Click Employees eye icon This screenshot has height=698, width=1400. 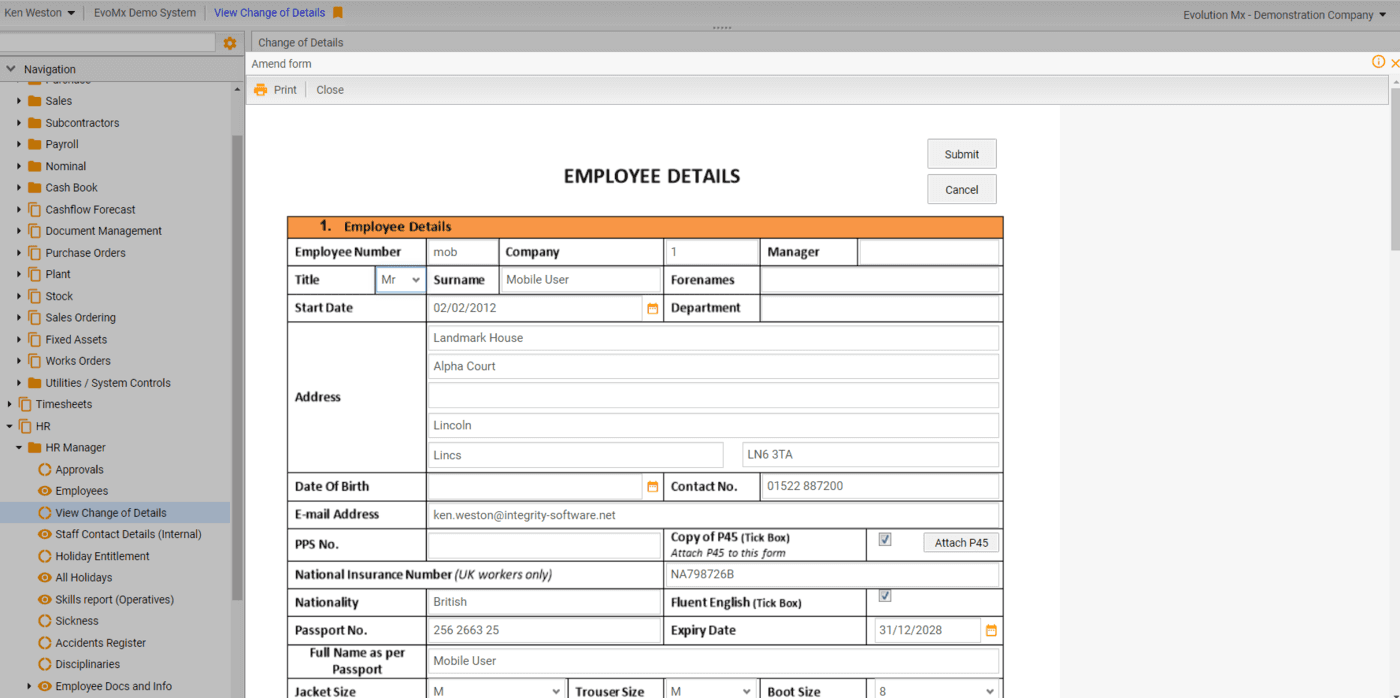click(x=44, y=491)
